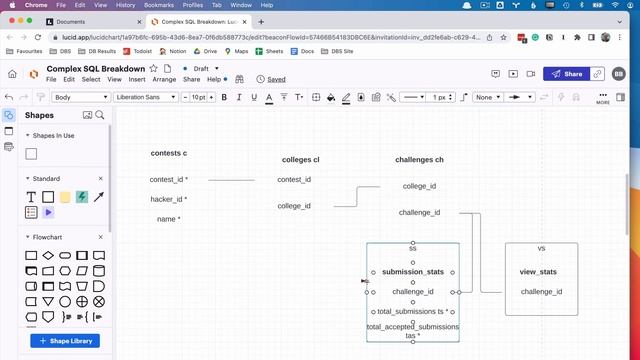This screenshot has width=640, height=360.
Task: Click the text options T icon
Action: click(299, 97)
